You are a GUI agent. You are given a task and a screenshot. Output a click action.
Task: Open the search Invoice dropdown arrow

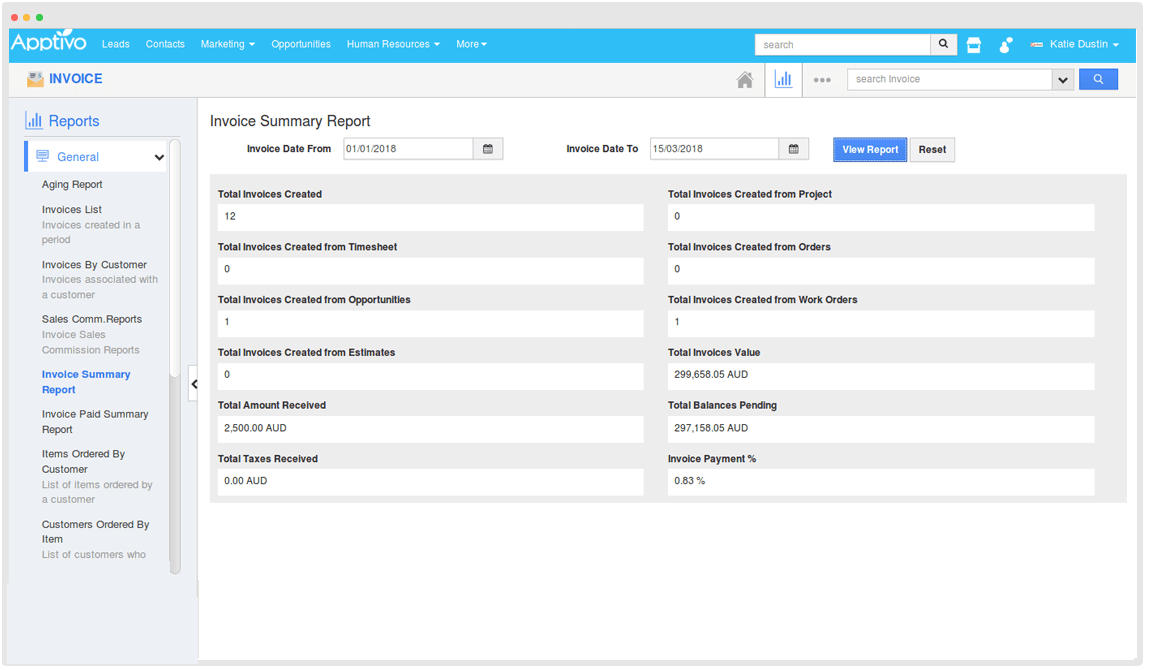pyautogui.click(x=1062, y=80)
